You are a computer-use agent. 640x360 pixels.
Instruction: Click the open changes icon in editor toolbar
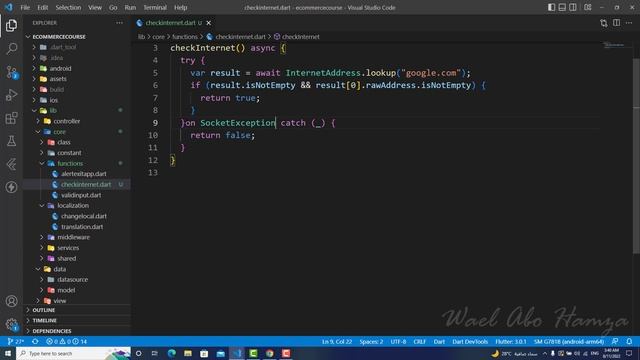tap(604, 23)
